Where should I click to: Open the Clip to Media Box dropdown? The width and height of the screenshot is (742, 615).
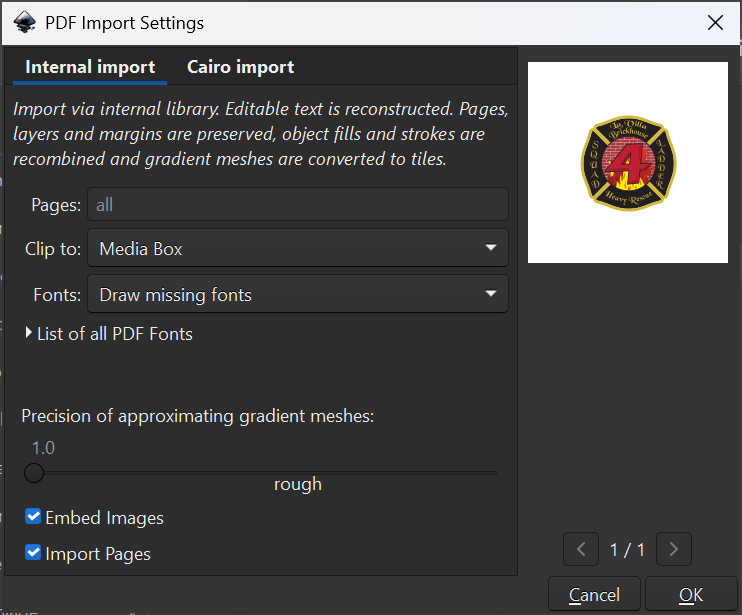coord(297,248)
